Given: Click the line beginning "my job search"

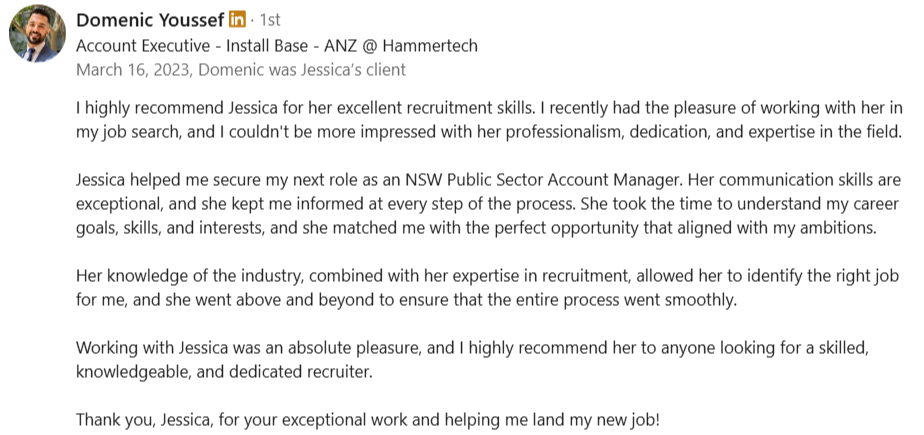Looking at the screenshot, I should [489, 132].
